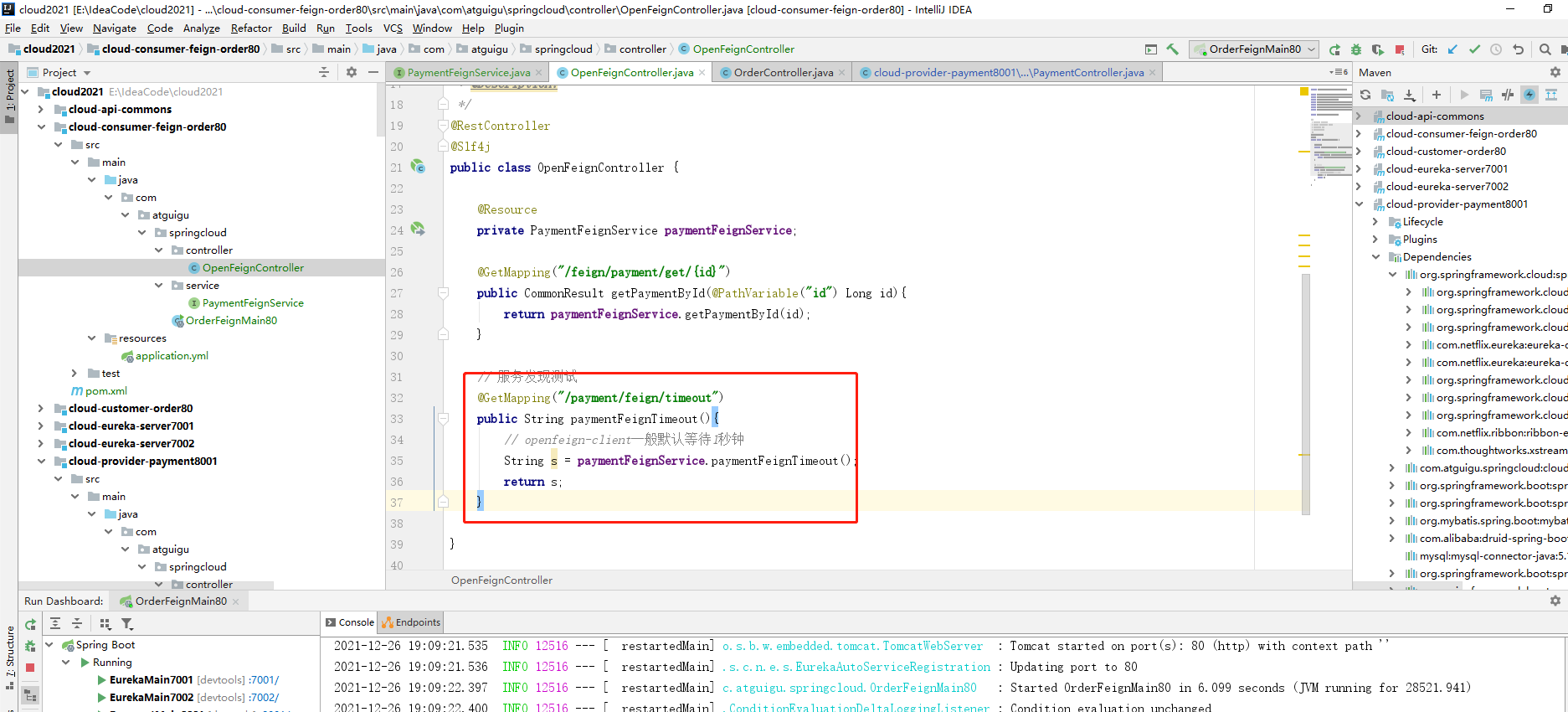This screenshot has height=712, width=1568.
Task: Hide the Project tool window
Action: click(x=373, y=73)
